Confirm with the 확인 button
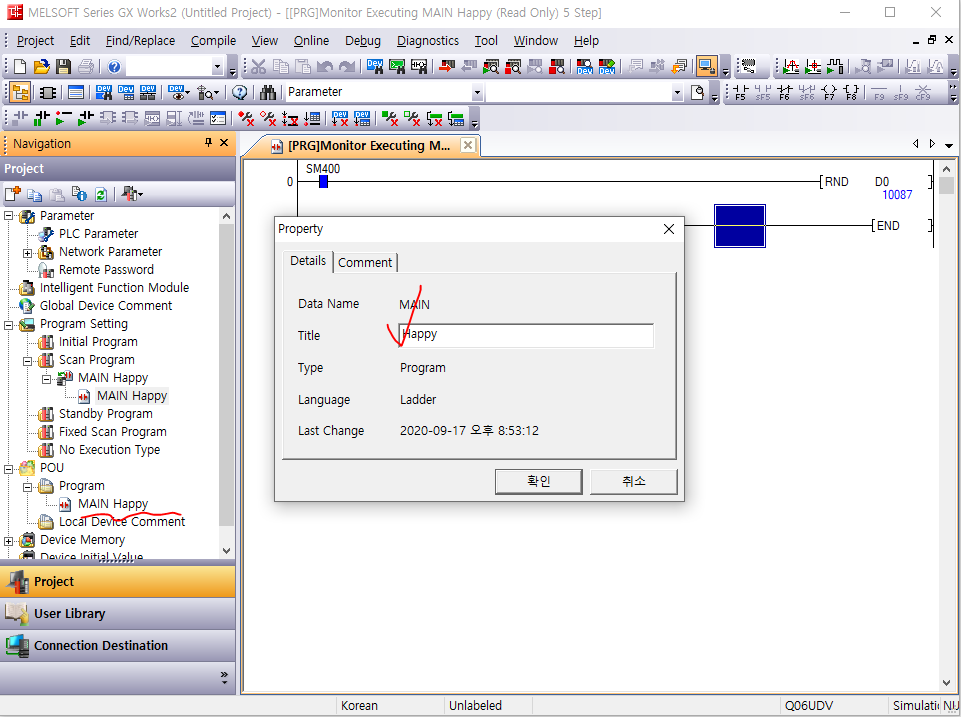This screenshot has width=961, height=717. [538, 482]
